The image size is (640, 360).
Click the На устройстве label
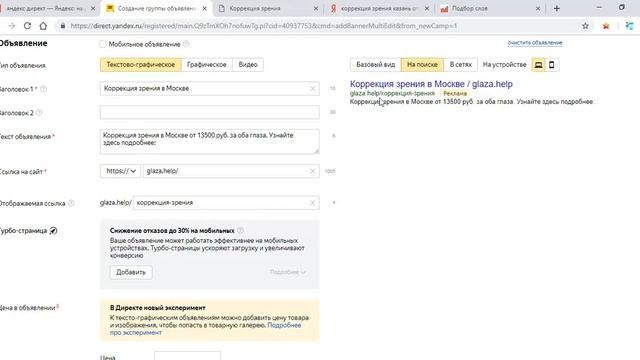coord(504,64)
